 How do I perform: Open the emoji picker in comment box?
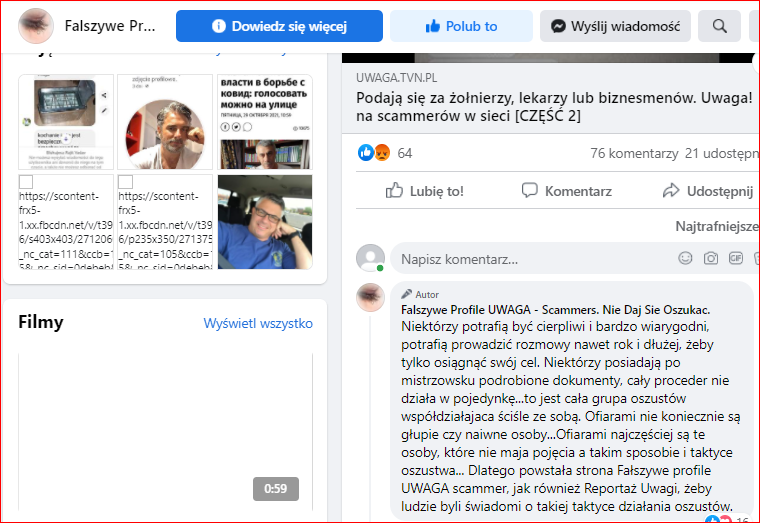[x=685, y=258]
